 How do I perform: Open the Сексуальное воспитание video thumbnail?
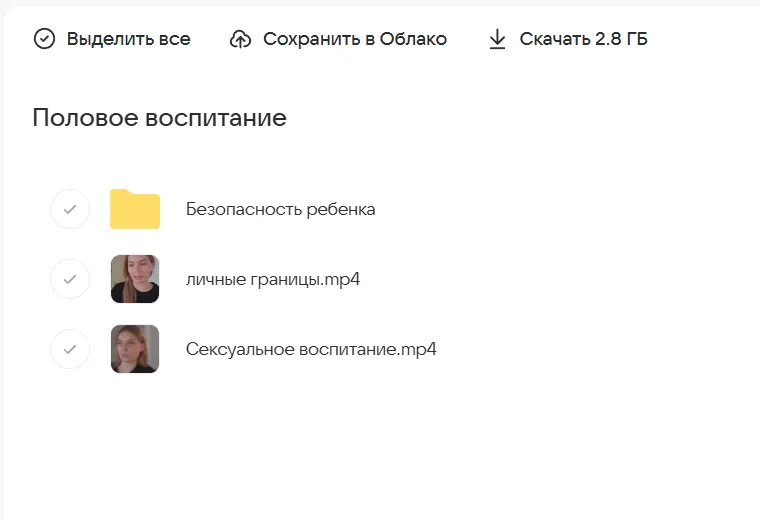[x=135, y=349]
